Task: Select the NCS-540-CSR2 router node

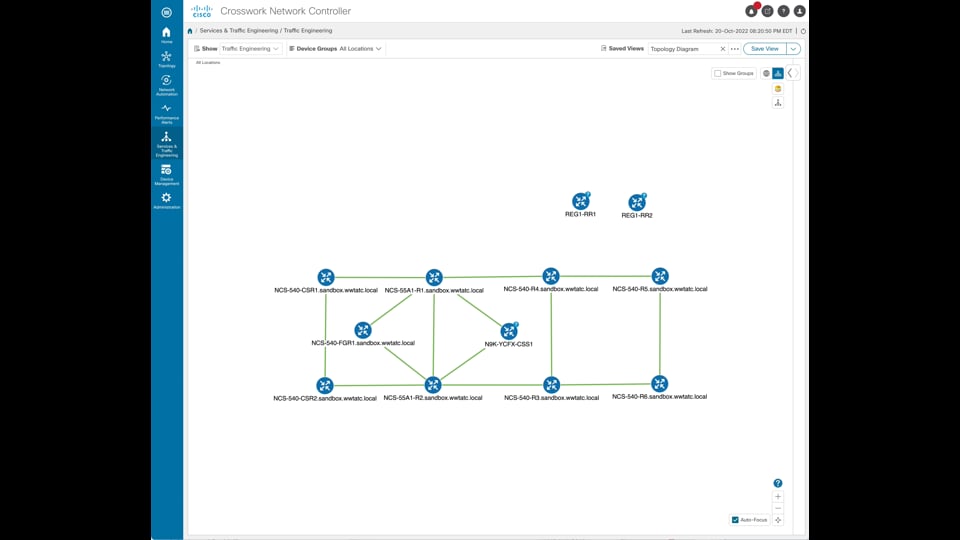Action: click(324, 386)
